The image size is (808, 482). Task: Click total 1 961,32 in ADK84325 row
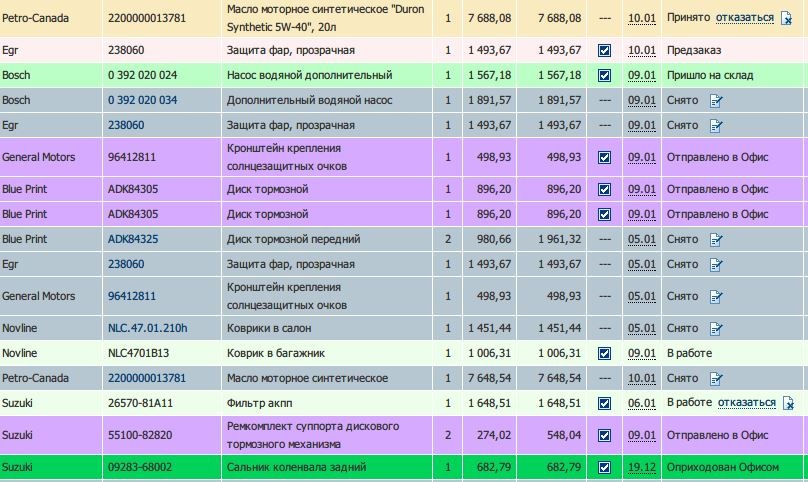559,239
